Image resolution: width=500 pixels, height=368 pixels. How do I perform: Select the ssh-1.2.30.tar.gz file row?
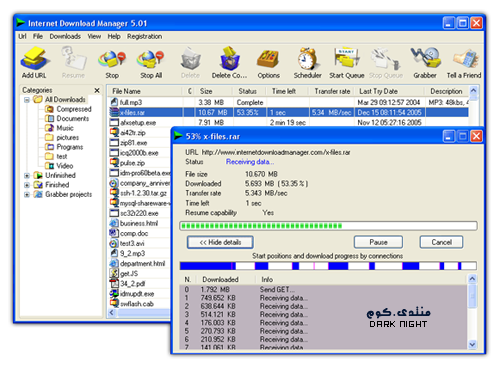coord(140,193)
